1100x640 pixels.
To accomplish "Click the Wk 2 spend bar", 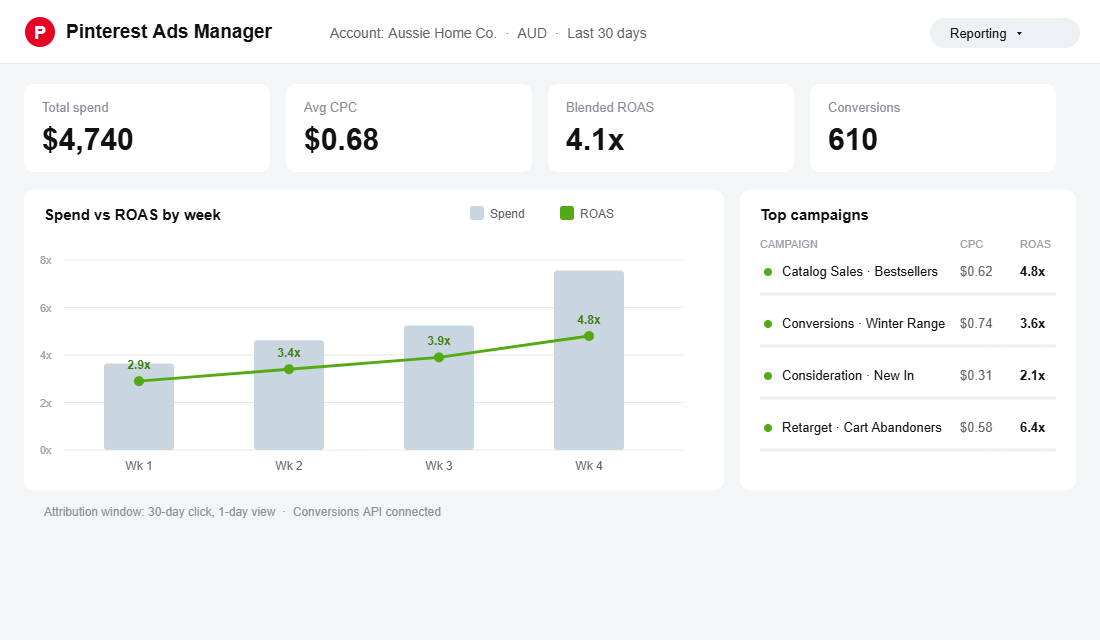I will [289, 395].
